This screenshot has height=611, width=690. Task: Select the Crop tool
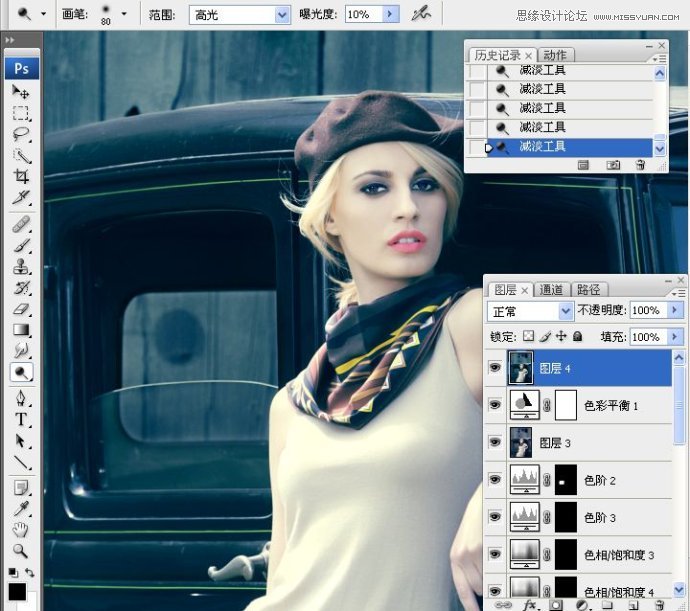pos(20,176)
